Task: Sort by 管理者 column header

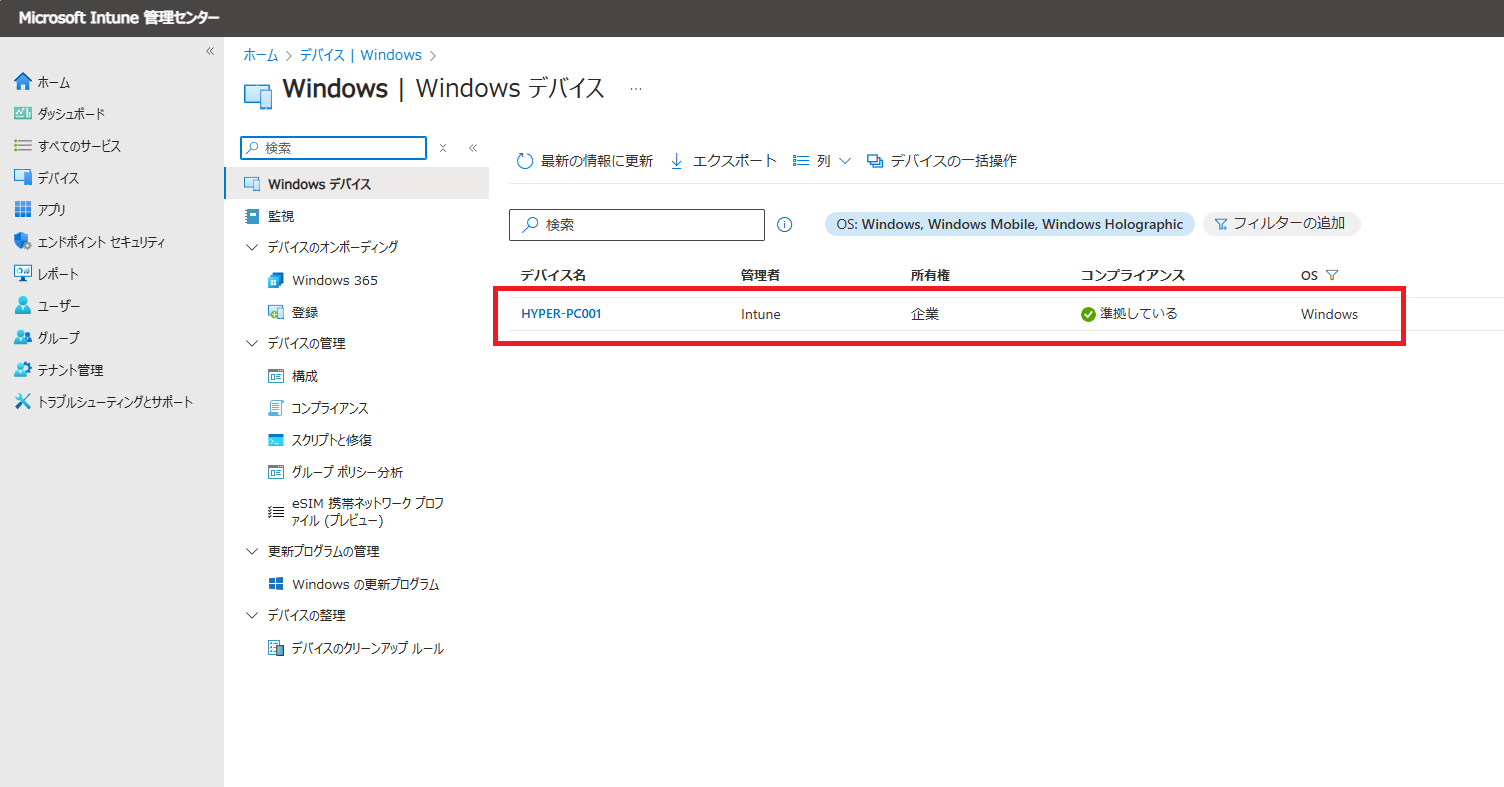Action: [x=760, y=275]
